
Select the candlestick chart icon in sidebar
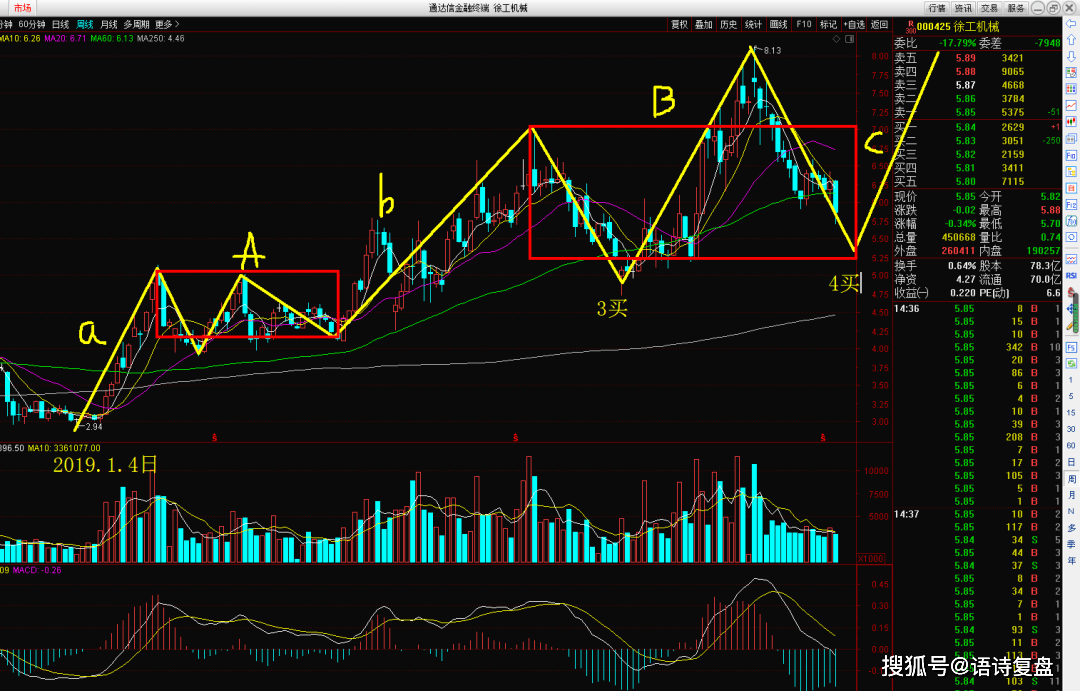coord(1071,121)
